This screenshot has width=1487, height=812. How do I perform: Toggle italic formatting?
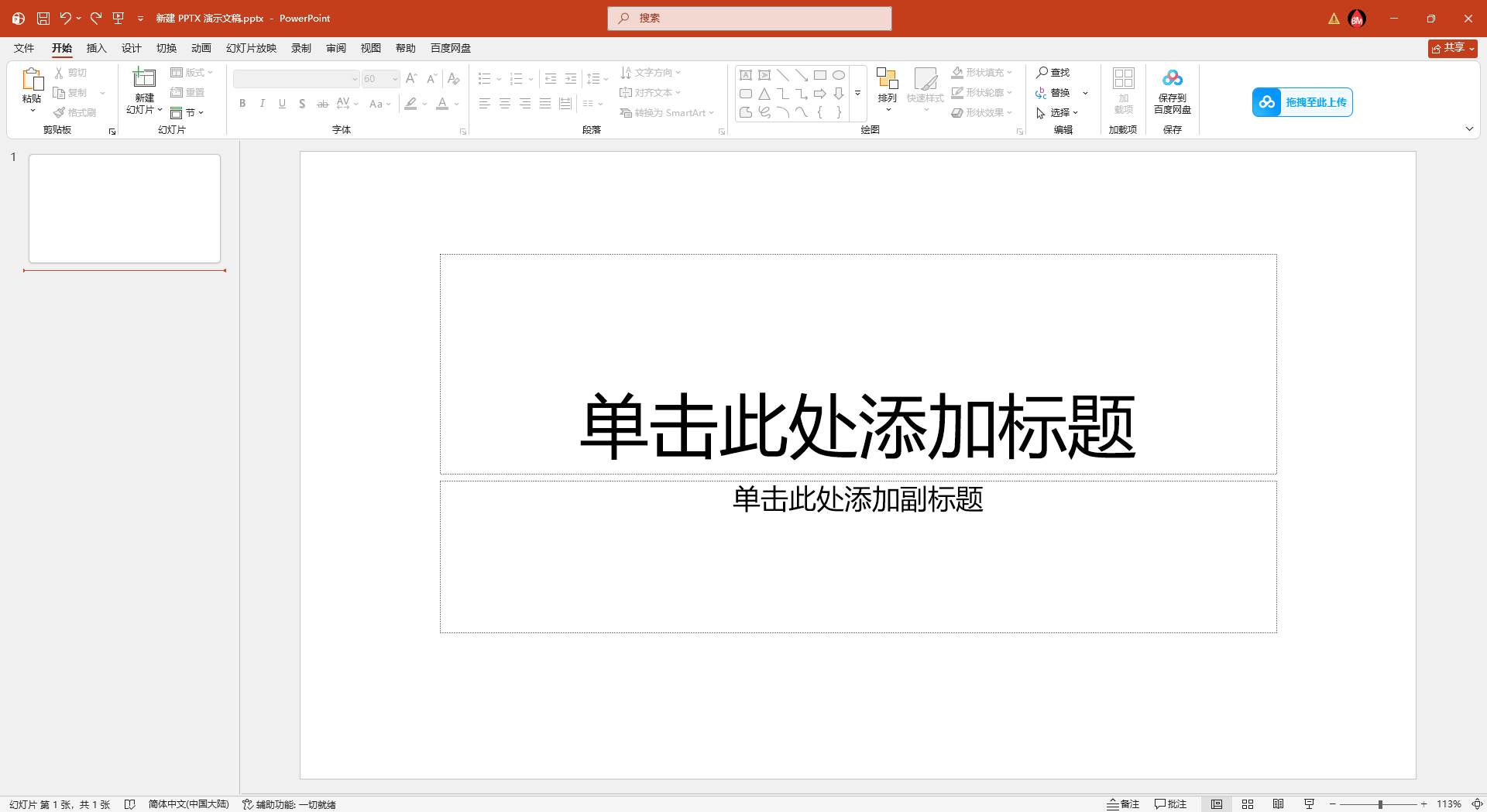[263, 103]
